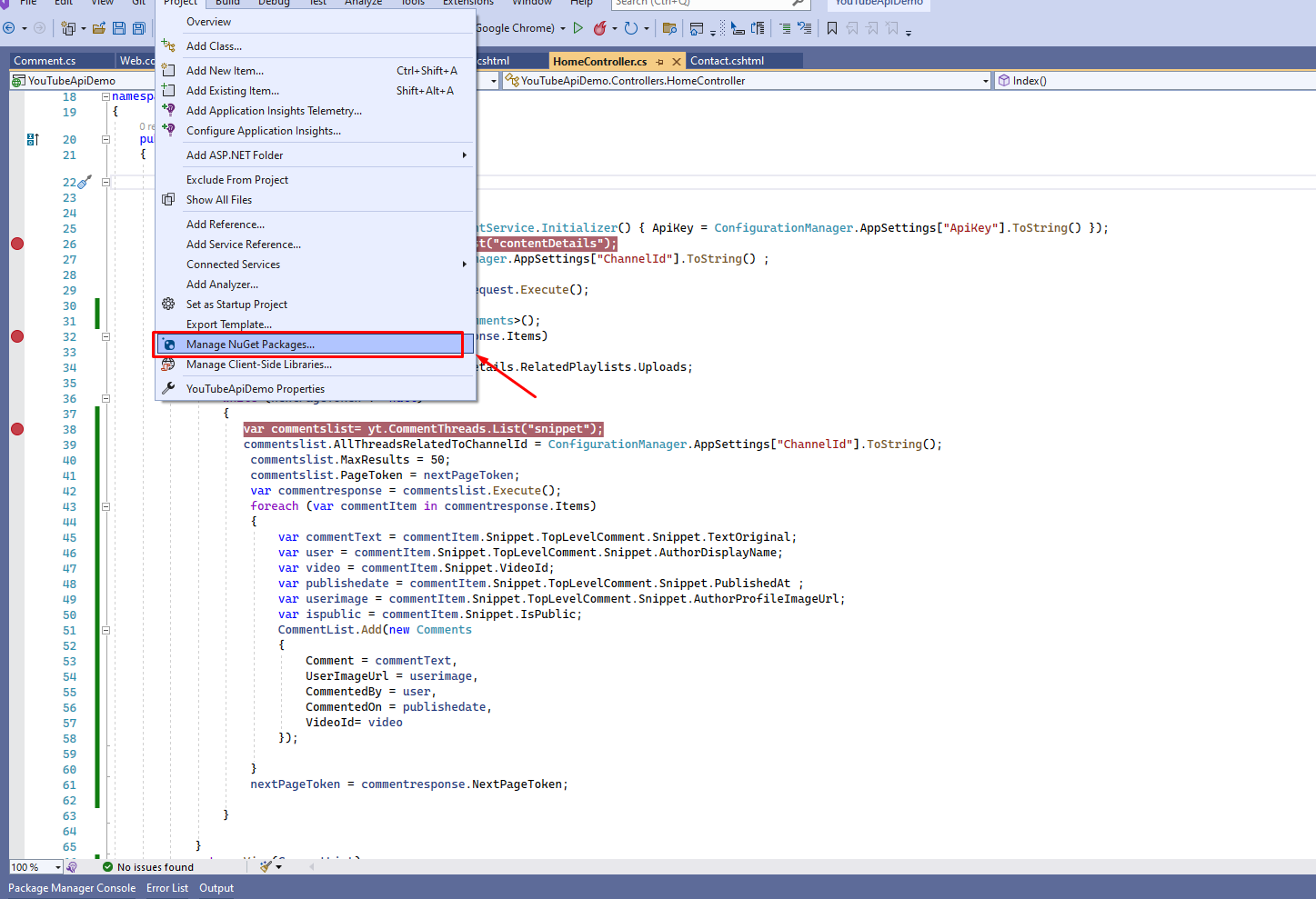Close the HomeController.cs tab
The width and height of the screenshot is (1316, 899).
(677, 62)
